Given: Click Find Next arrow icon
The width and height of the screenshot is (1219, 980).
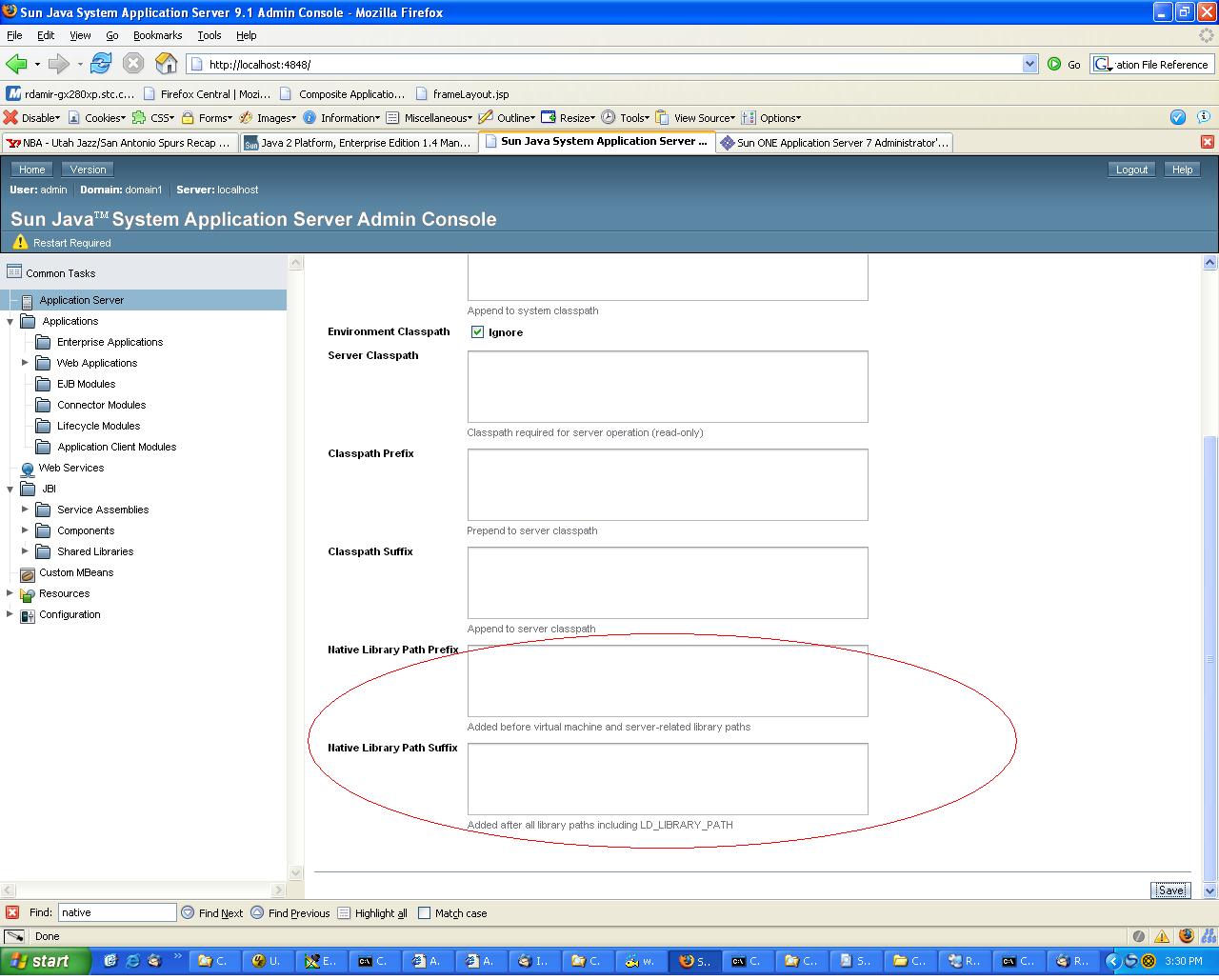Looking at the screenshot, I should point(188,912).
